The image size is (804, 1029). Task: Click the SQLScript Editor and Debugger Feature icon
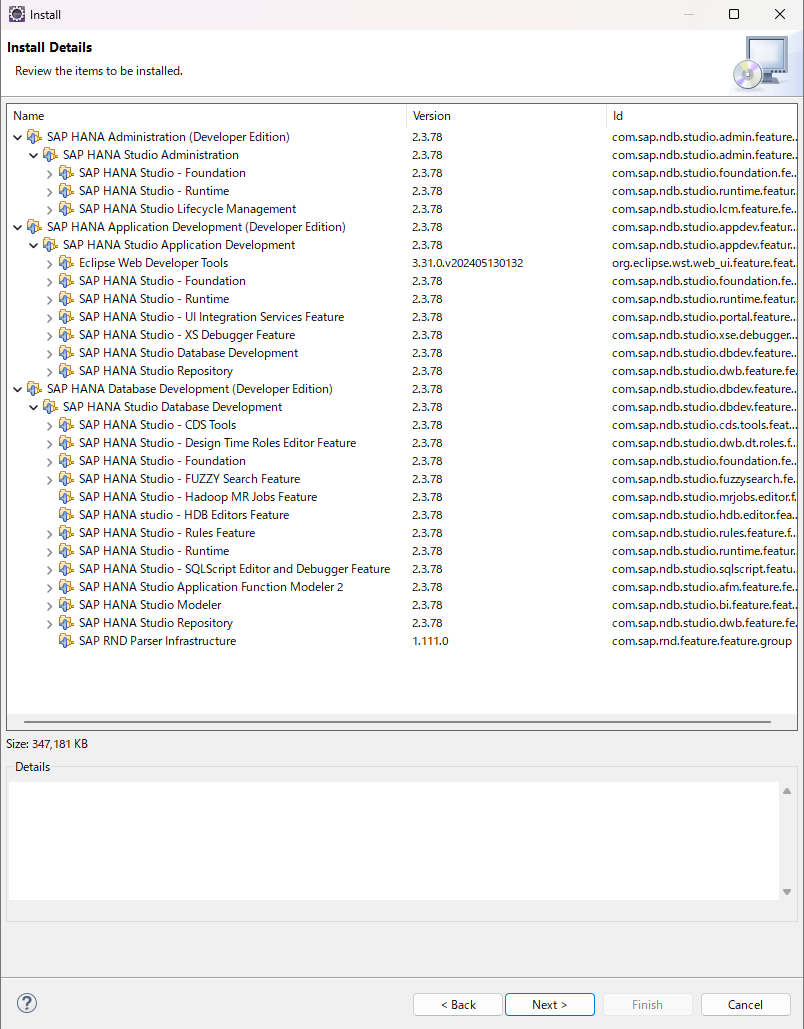coord(66,568)
